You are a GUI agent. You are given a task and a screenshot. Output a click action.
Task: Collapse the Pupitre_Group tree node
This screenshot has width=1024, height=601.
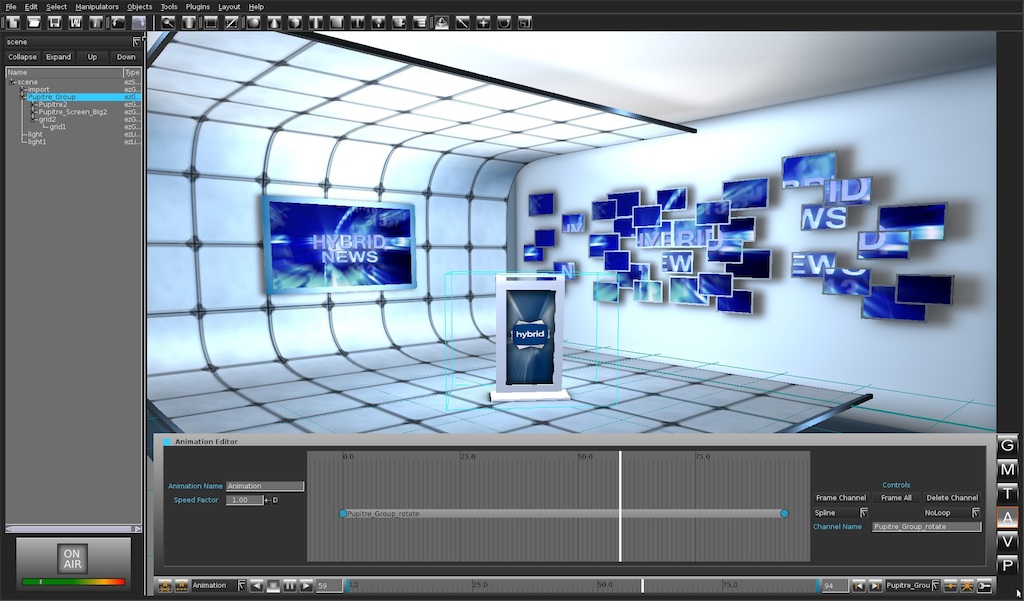(x=24, y=97)
